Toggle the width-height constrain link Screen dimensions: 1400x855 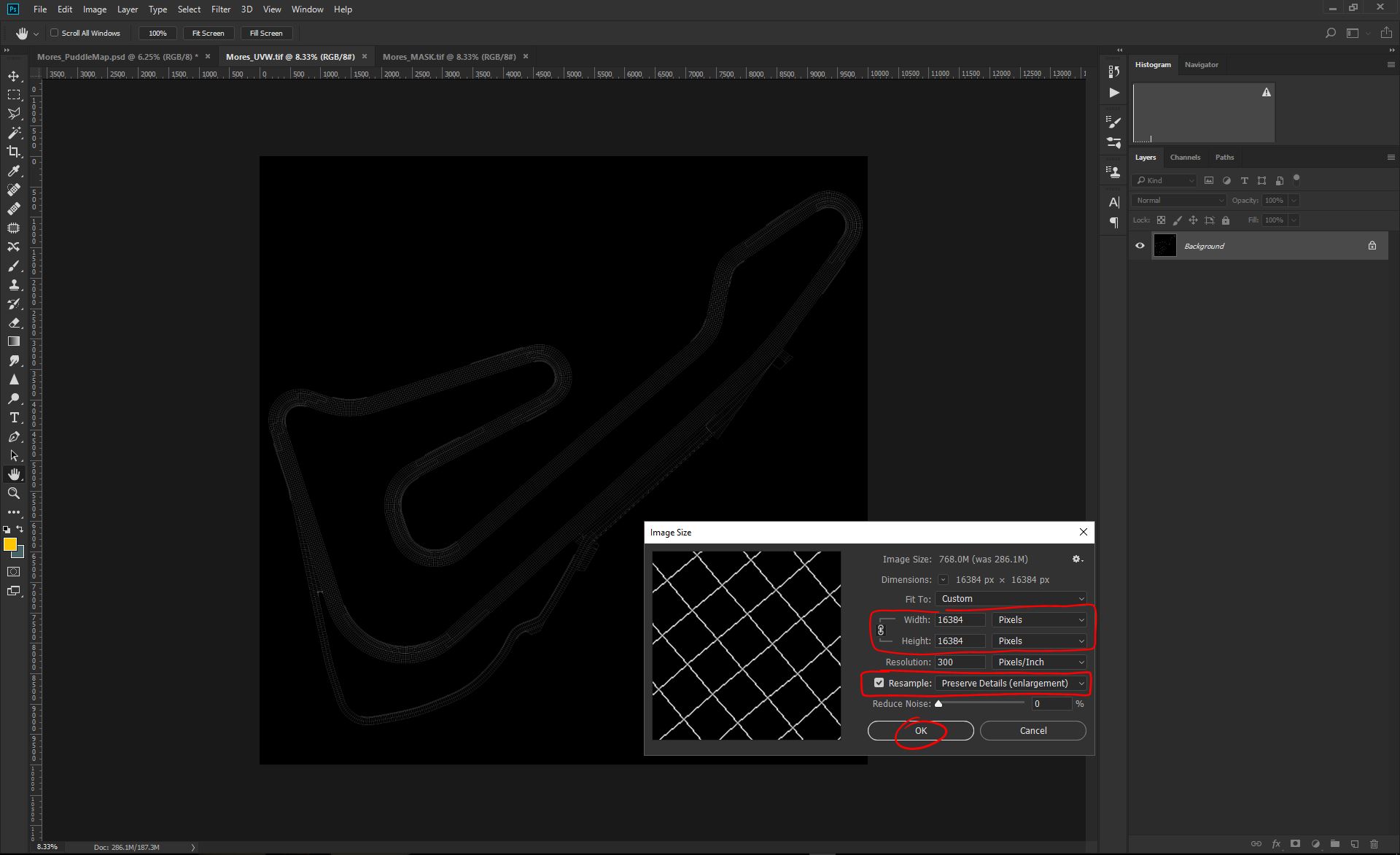[x=881, y=630]
